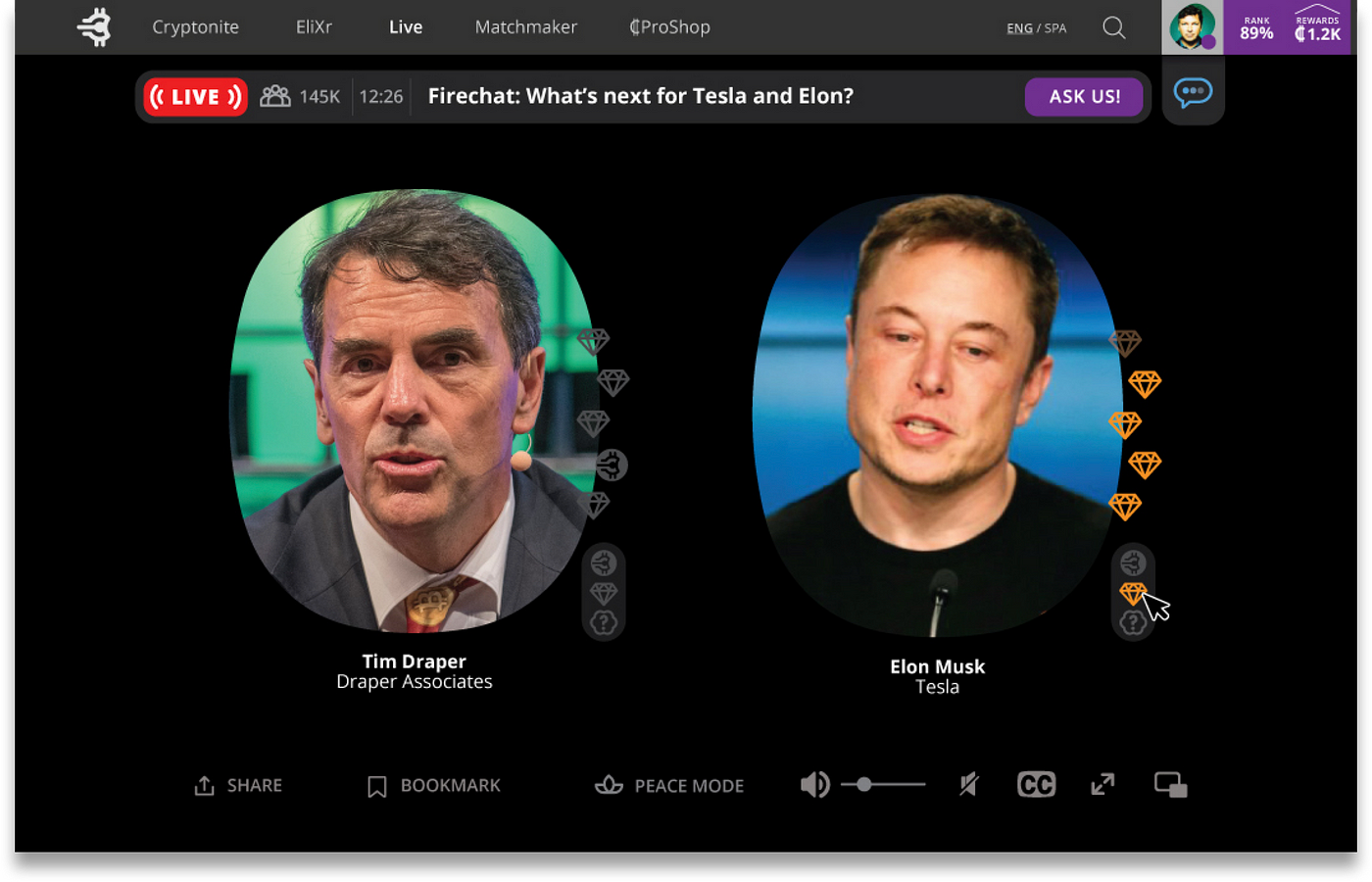1372x882 pixels.
Task: Click the 145K viewer count
Action: click(319, 97)
